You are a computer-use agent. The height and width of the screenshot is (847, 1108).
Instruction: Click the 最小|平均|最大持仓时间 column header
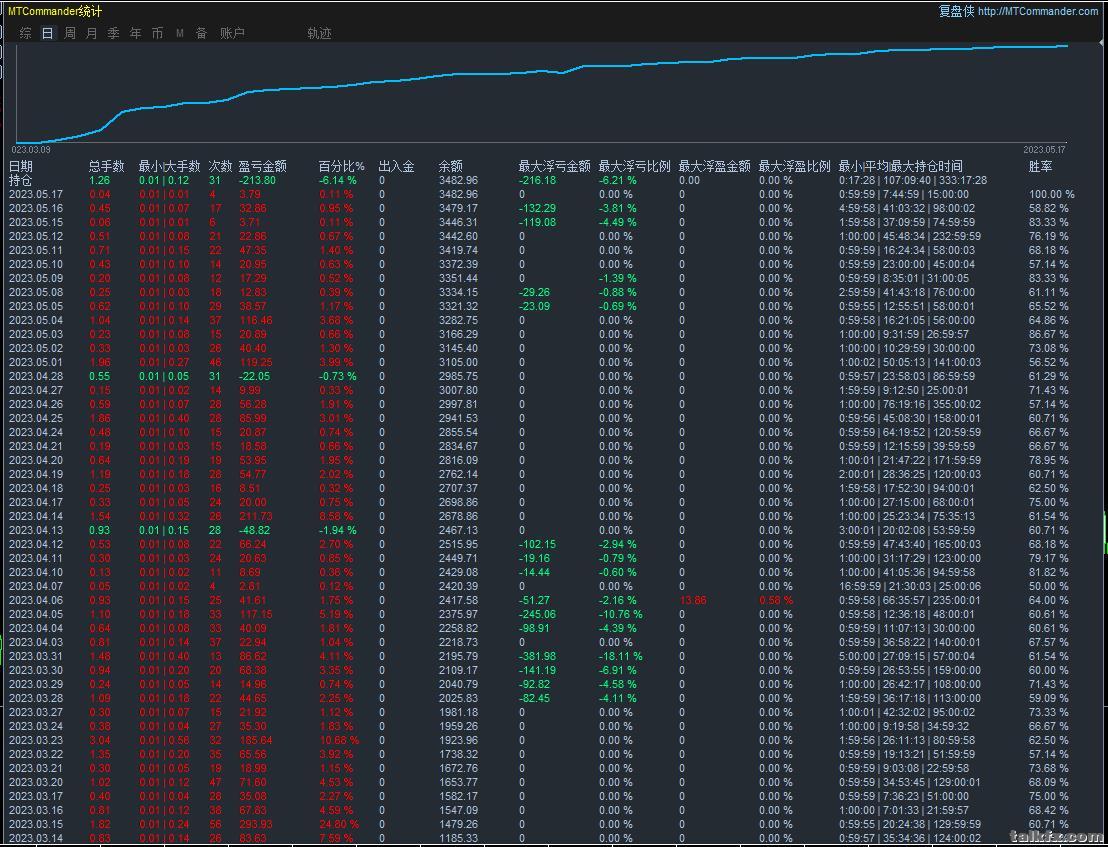pyautogui.click(x=900, y=167)
